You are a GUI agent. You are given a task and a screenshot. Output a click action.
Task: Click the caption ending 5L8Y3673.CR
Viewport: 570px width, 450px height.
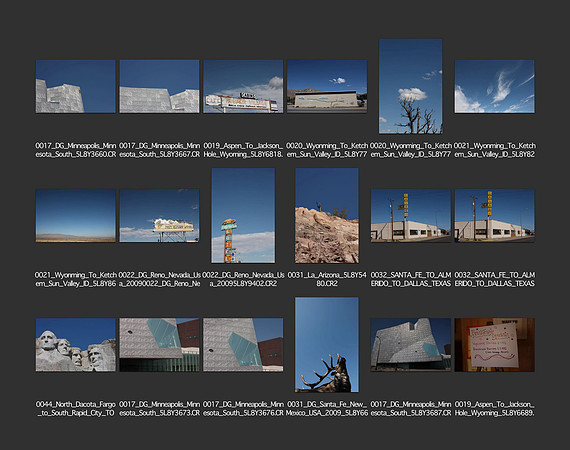[159, 409]
